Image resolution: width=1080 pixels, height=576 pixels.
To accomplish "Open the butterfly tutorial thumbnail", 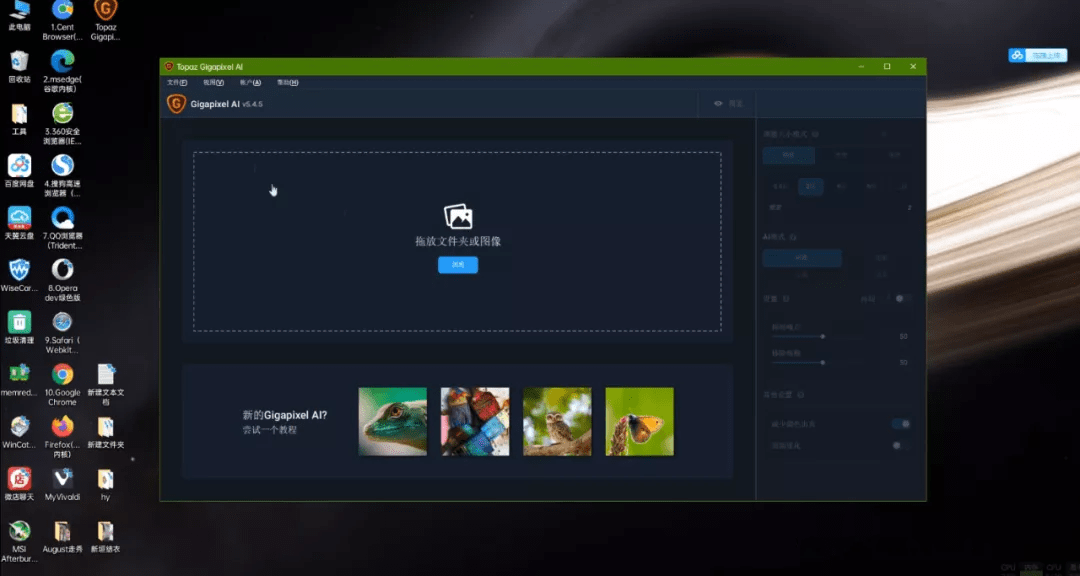I will 640,421.
